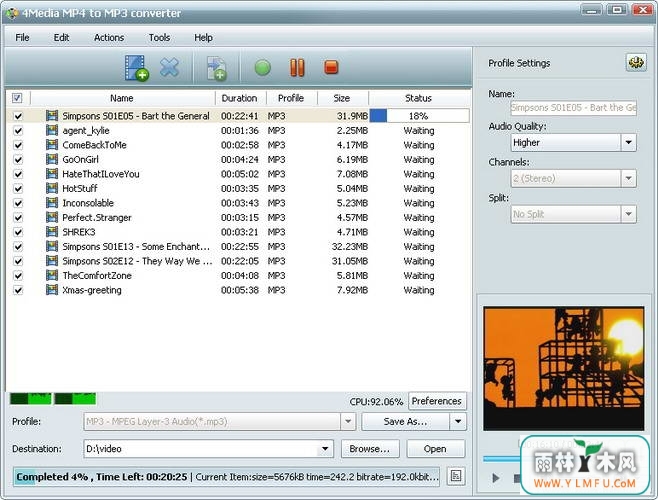Click file icon of SHREK3 row

pos(52,232)
